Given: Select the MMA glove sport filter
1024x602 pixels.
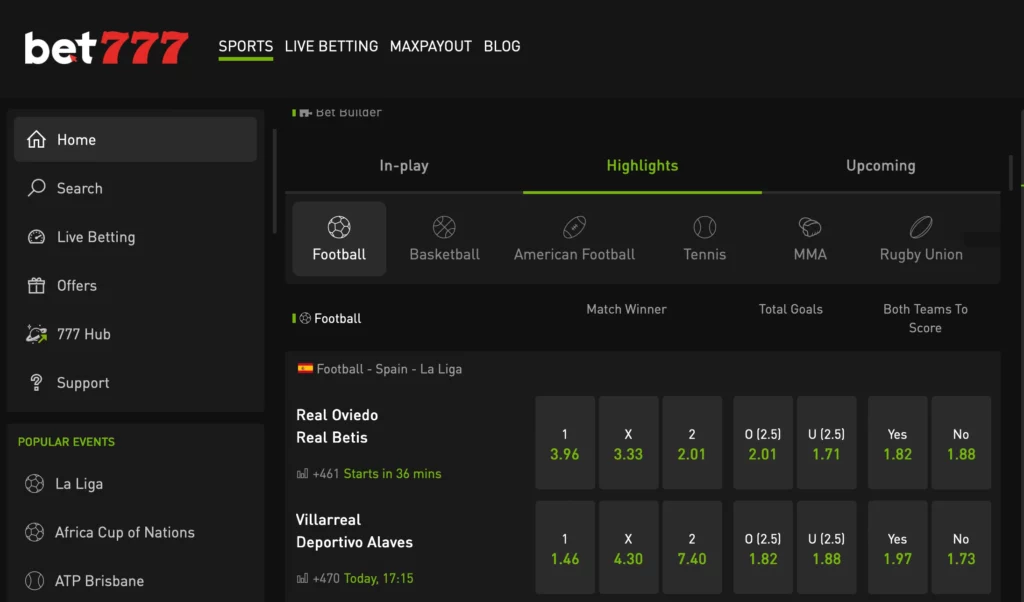Looking at the screenshot, I should coord(810,238).
